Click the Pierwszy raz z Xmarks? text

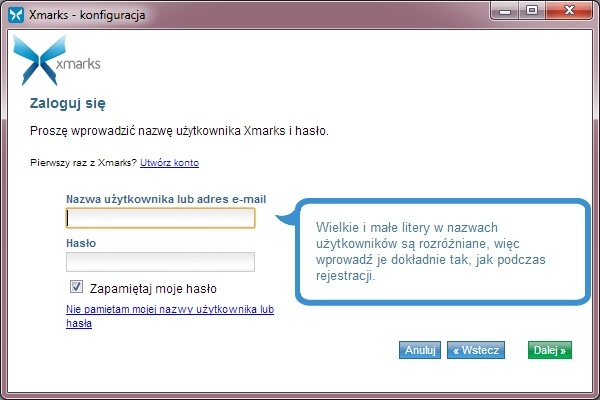[83, 163]
